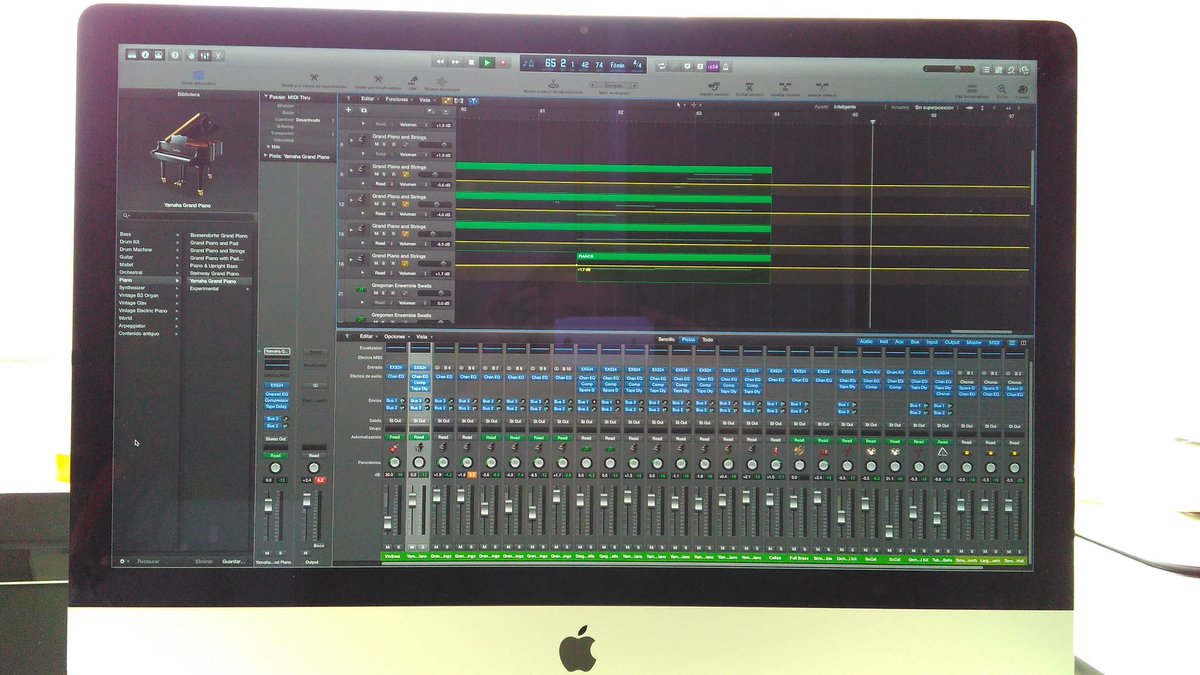Screen dimensions: 1200x675
Task: Toggle the purple count-in button
Action: coord(712,66)
